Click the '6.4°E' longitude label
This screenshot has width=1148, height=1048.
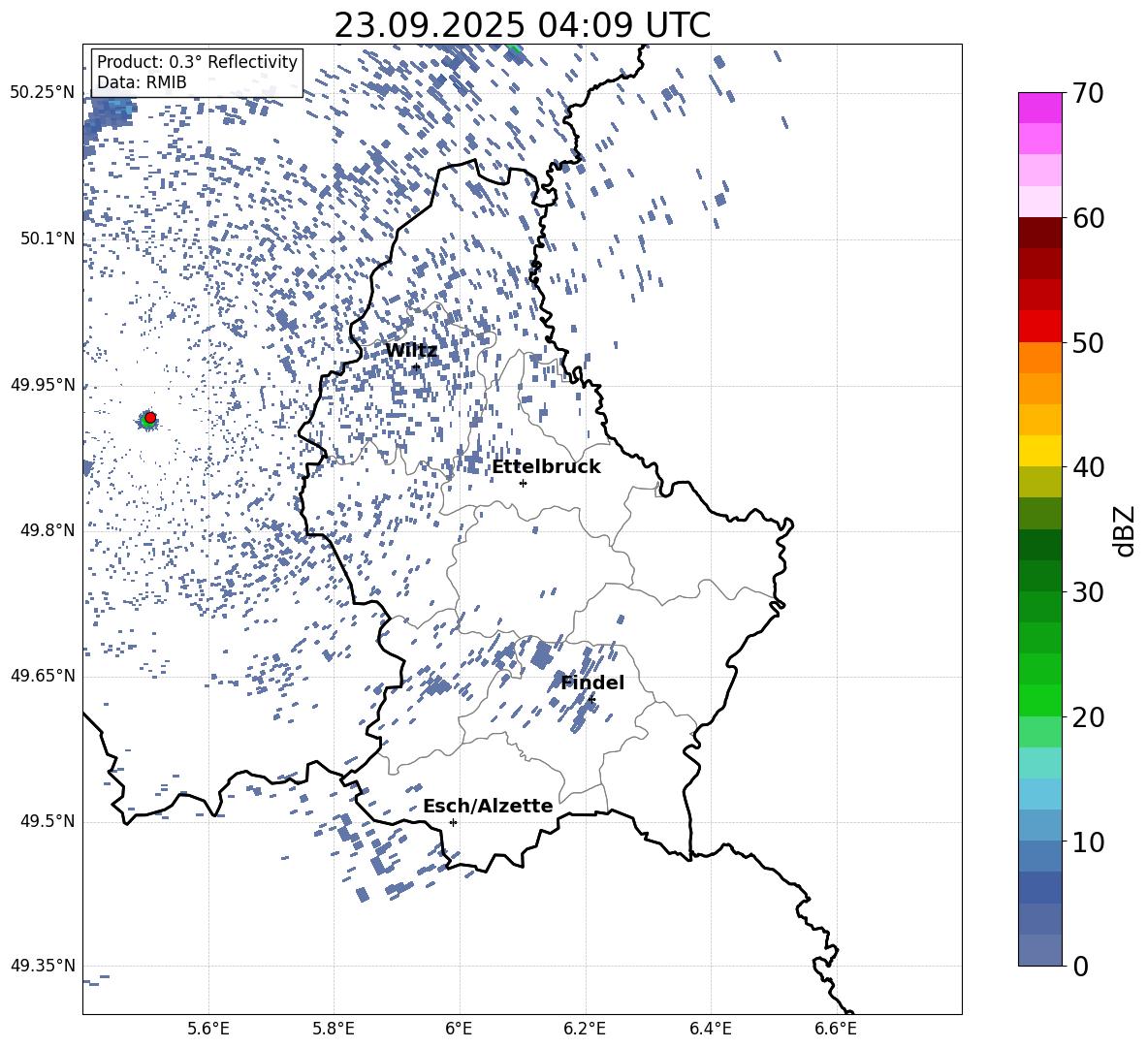(x=710, y=1030)
